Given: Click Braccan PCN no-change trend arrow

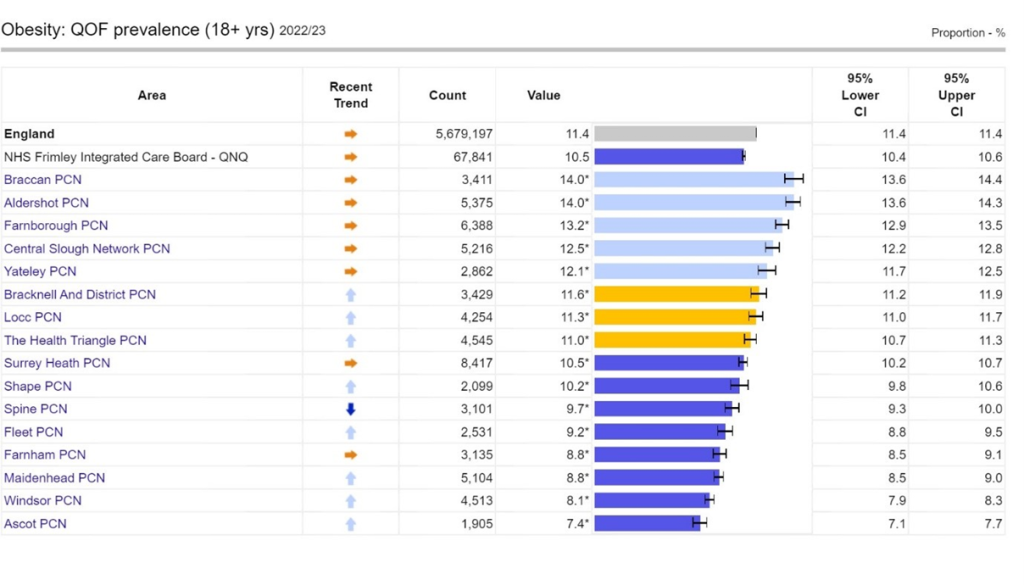Looking at the screenshot, I should [351, 180].
